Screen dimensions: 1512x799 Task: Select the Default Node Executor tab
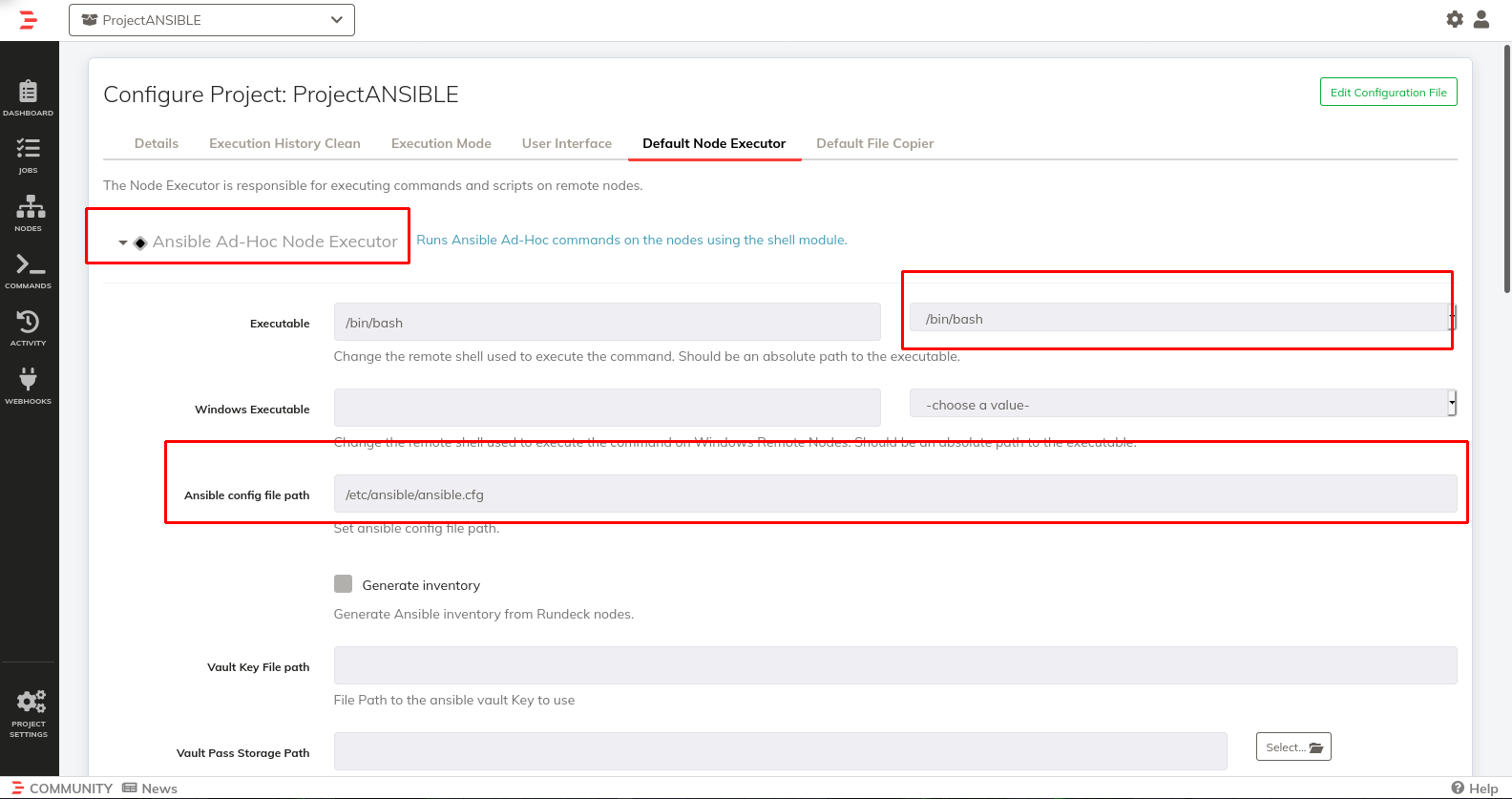click(714, 143)
